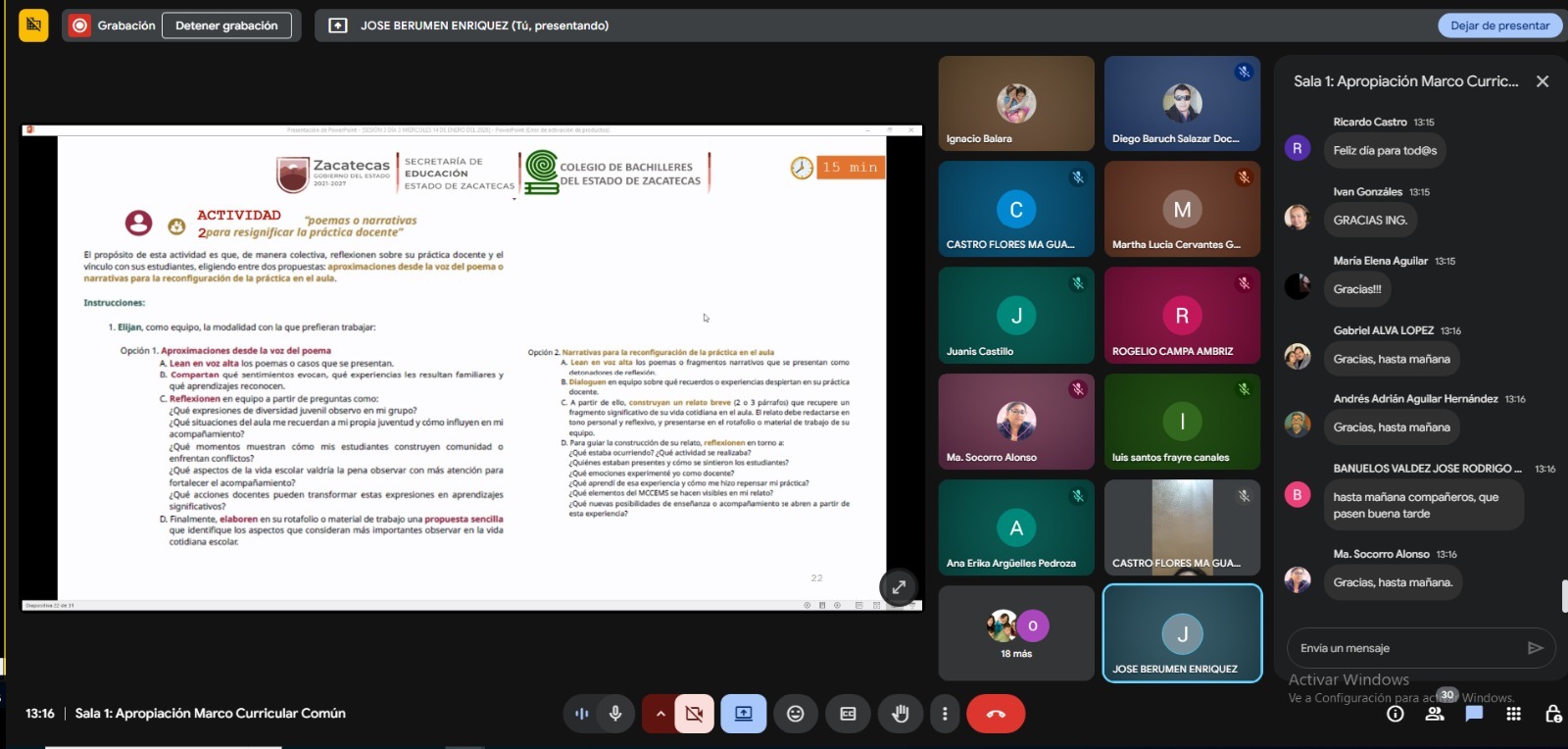Viewport: 1568px width, 749px height.
Task: Open host controls lock icon
Action: pyautogui.click(x=1553, y=714)
